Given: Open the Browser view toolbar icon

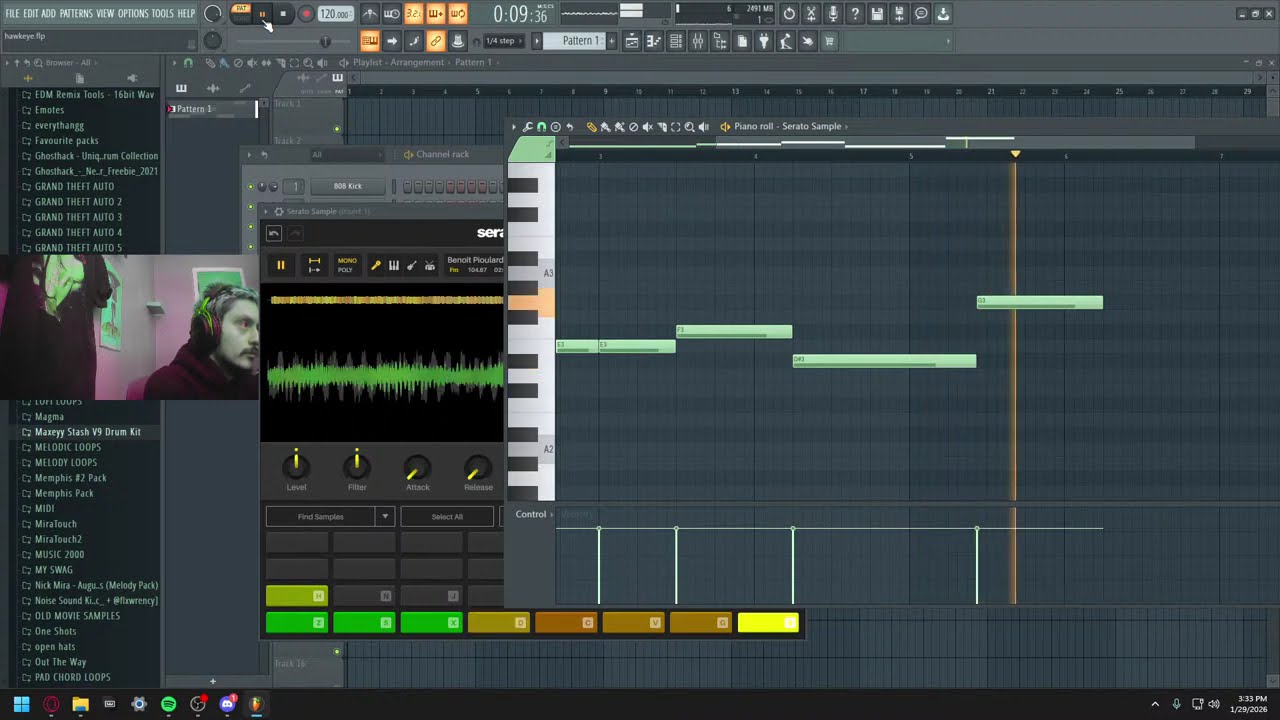Looking at the screenshot, I should pyautogui.click(x=720, y=41).
